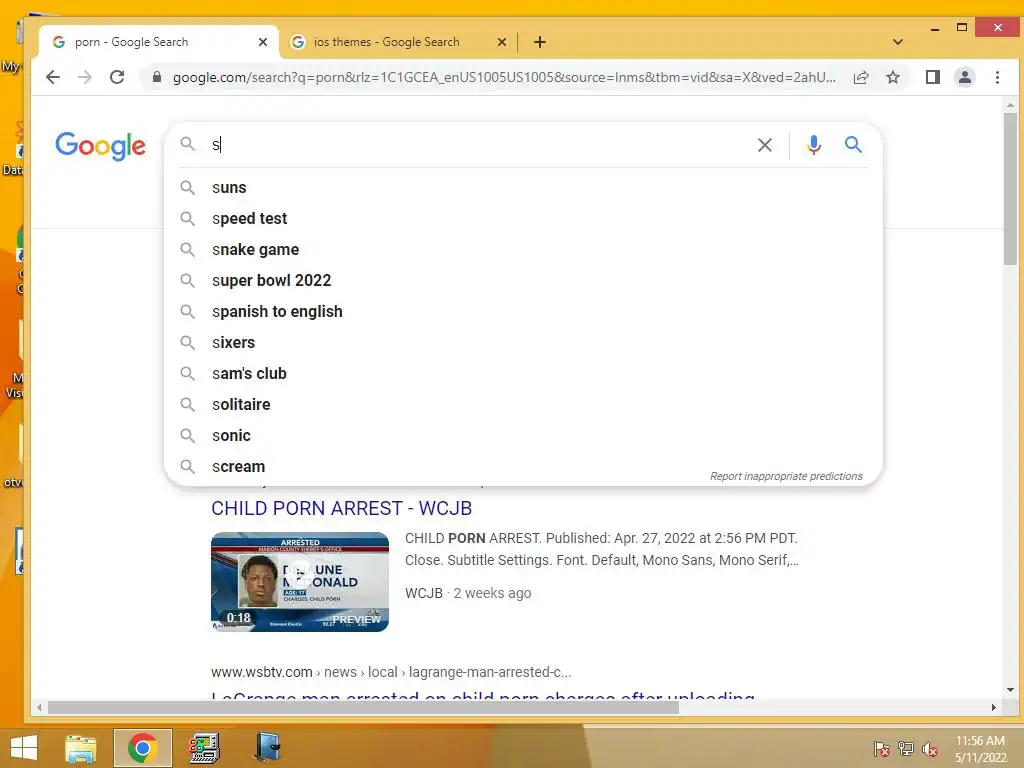
Task: Click the Chrome taskbar icon
Action: (x=142, y=748)
